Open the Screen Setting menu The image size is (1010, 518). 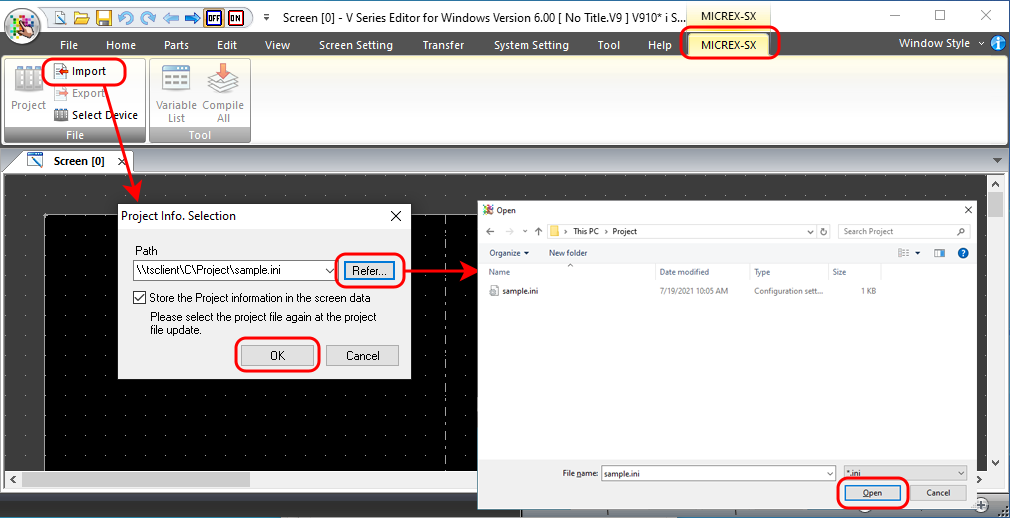pos(355,45)
